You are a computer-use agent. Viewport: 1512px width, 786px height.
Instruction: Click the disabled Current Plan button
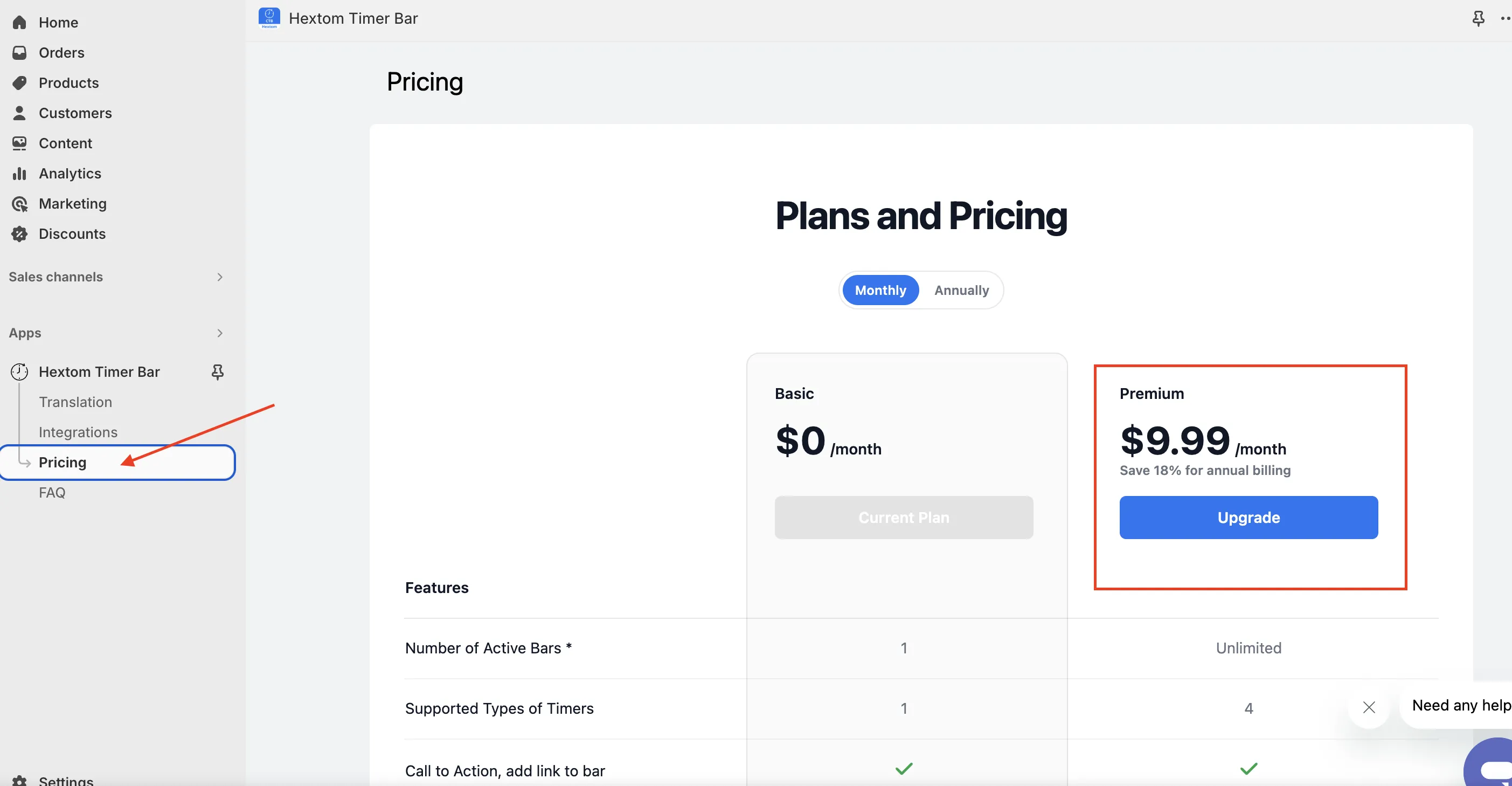tap(903, 518)
